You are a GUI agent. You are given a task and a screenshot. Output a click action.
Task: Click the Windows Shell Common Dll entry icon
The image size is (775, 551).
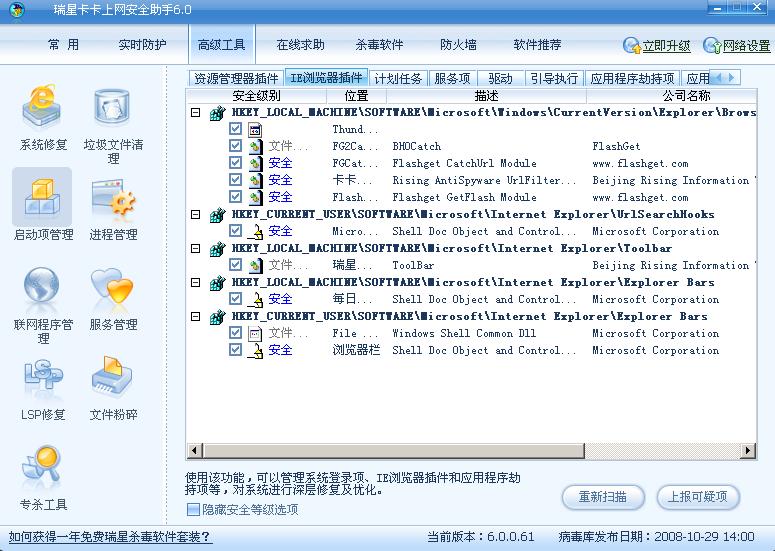(x=255, y=334)
